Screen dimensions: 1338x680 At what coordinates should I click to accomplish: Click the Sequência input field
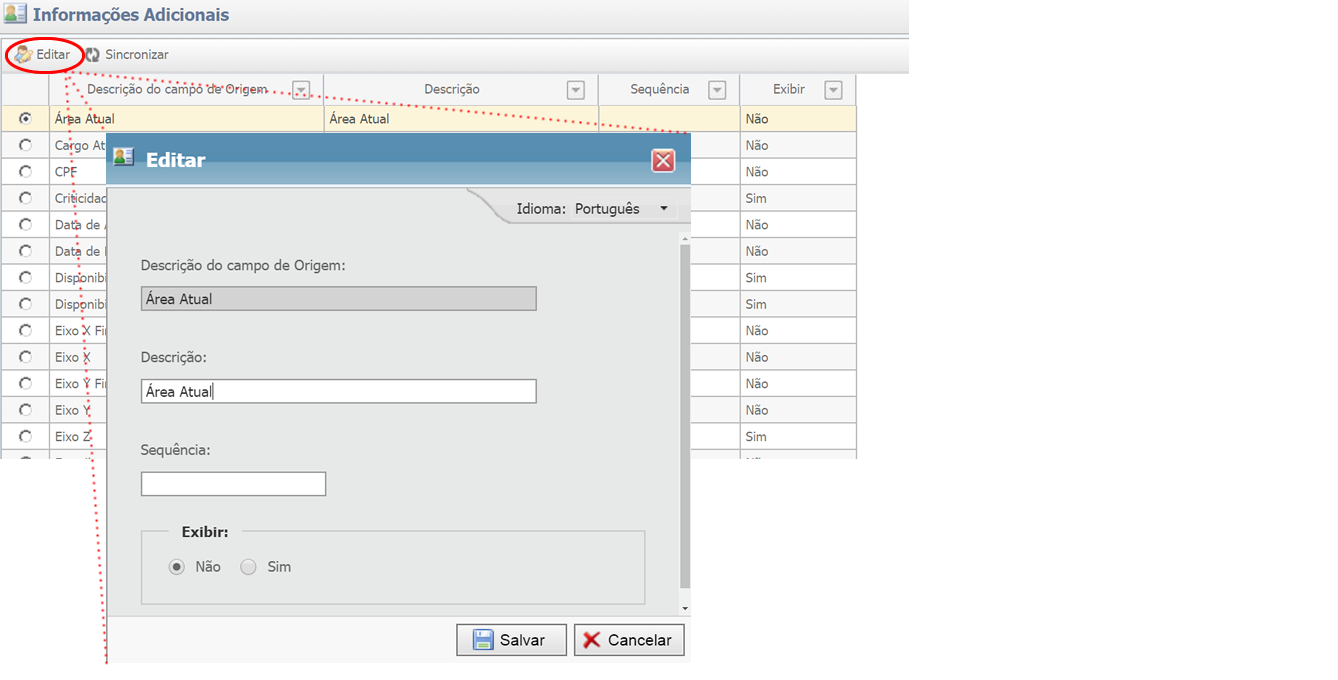[233, 484]
